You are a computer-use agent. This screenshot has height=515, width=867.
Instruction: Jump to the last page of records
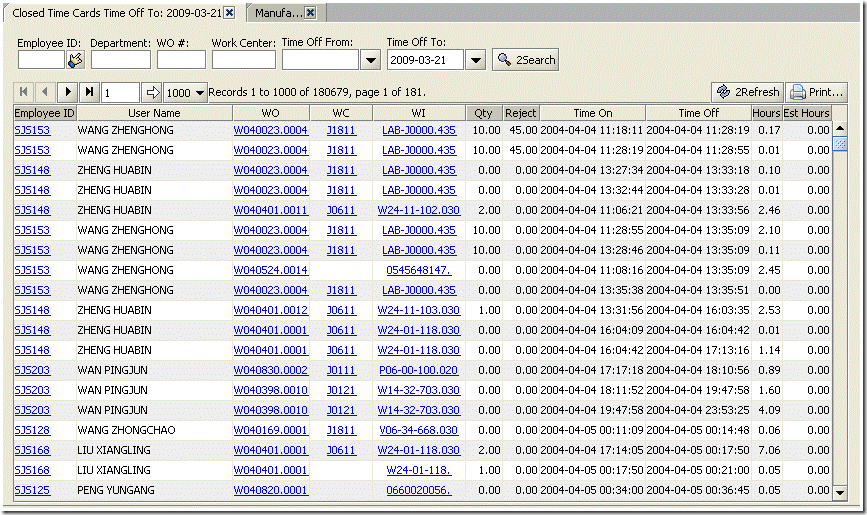tap(90, 92)
